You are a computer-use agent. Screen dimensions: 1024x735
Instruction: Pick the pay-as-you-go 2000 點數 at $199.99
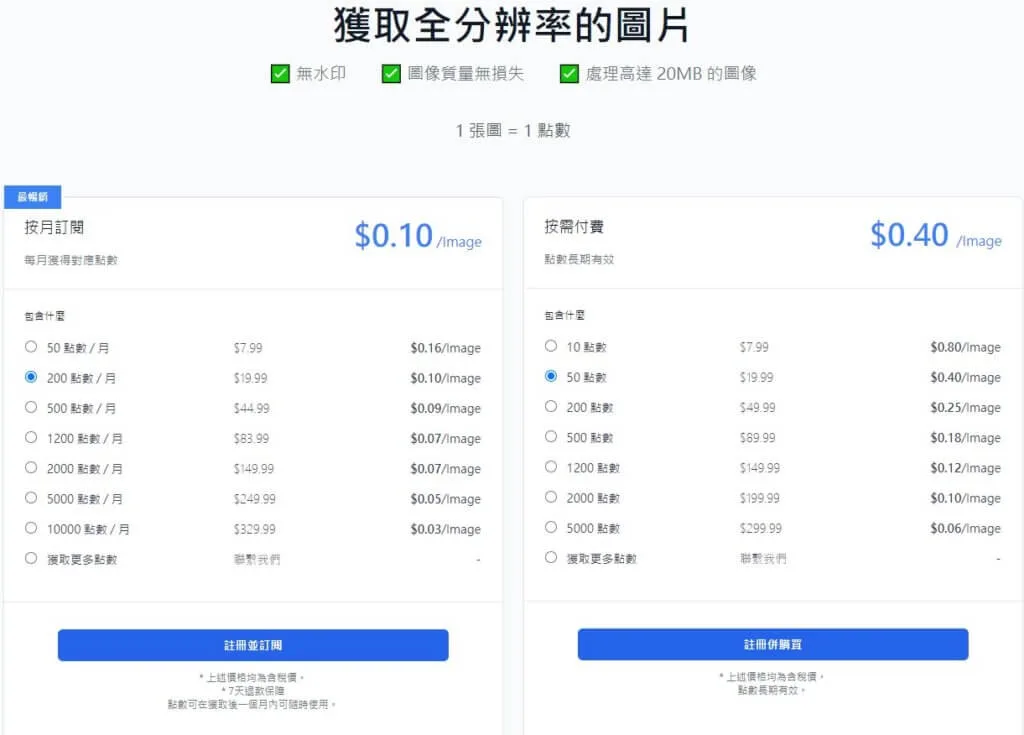551,497
